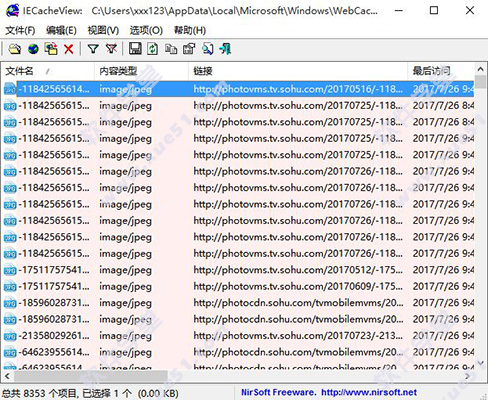Click image/jpeg cell in selected row -11842565614
488x400 pixels.
click(125, 89)
